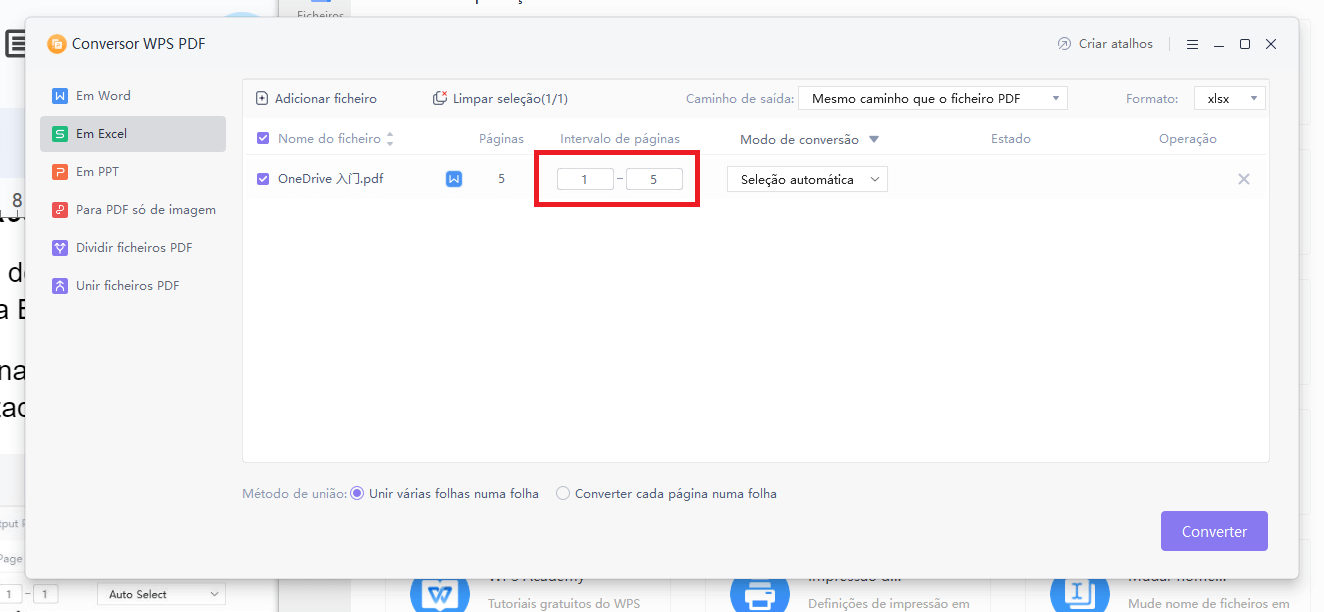This screenshot has width=1324, height=612.
Task: Open the Formato dropdown showing xlsx
Action: [1228, 98]
